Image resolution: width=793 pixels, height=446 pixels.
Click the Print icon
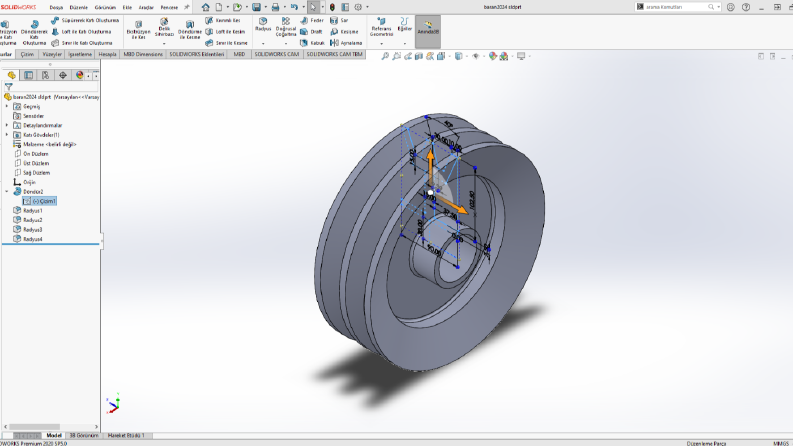click(x=275, y=7)
